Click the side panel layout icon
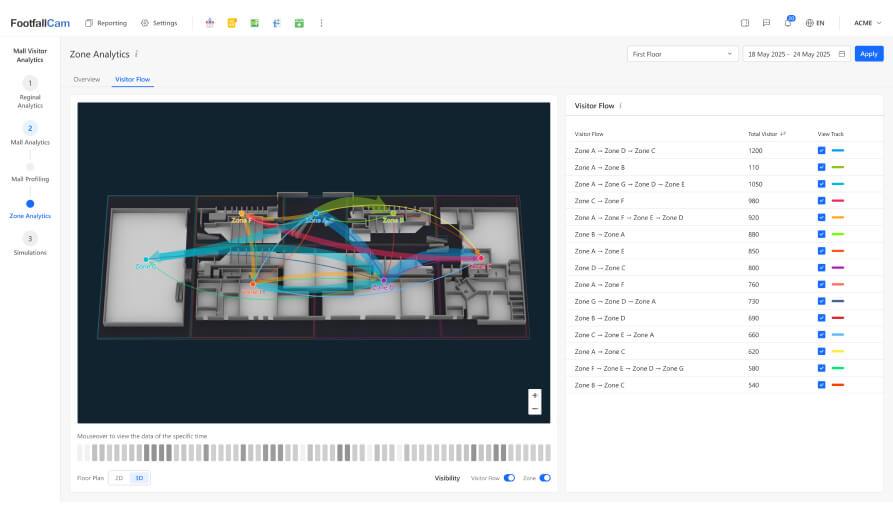Image resolution: width=893 pixels, height=511 pixels. [x=745, y=23]
